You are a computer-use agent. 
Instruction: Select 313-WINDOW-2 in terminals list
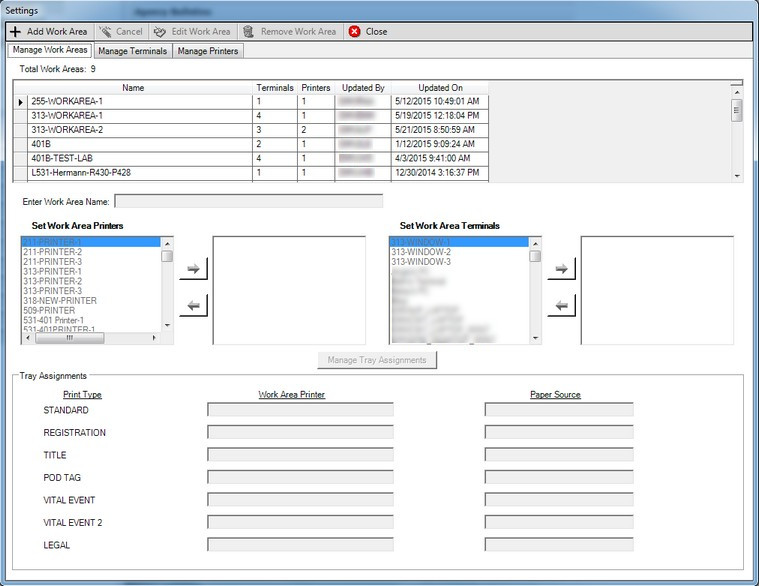click(459, 252)
